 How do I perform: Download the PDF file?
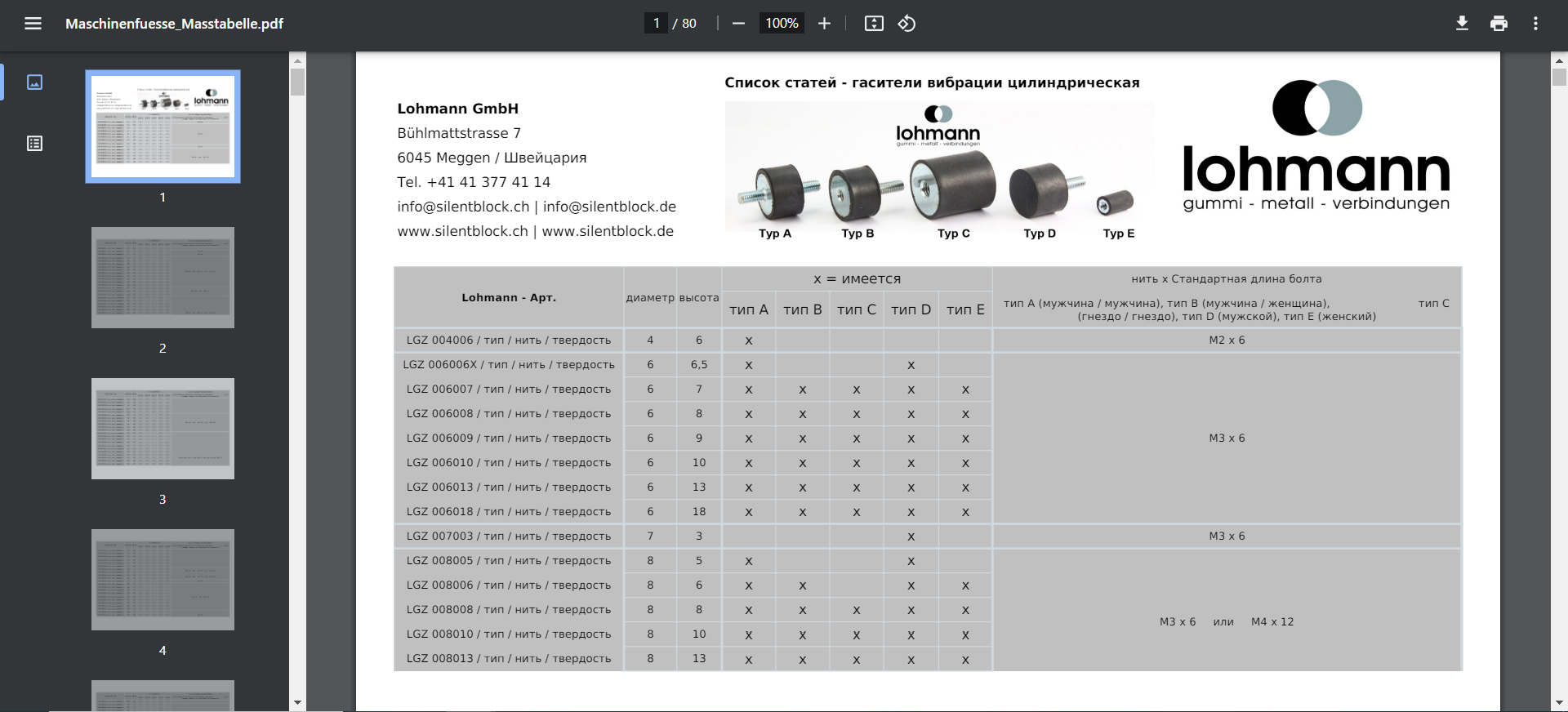click(x=1462, y=24)
